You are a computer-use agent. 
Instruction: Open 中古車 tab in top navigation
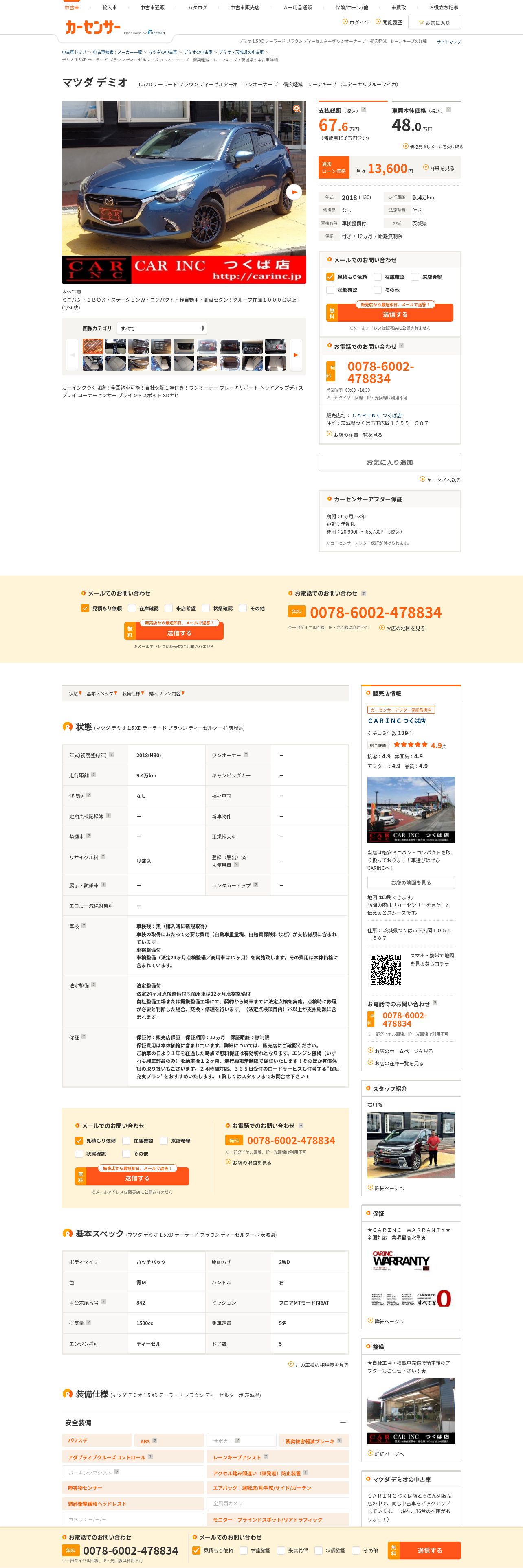[x=72, y=7]
